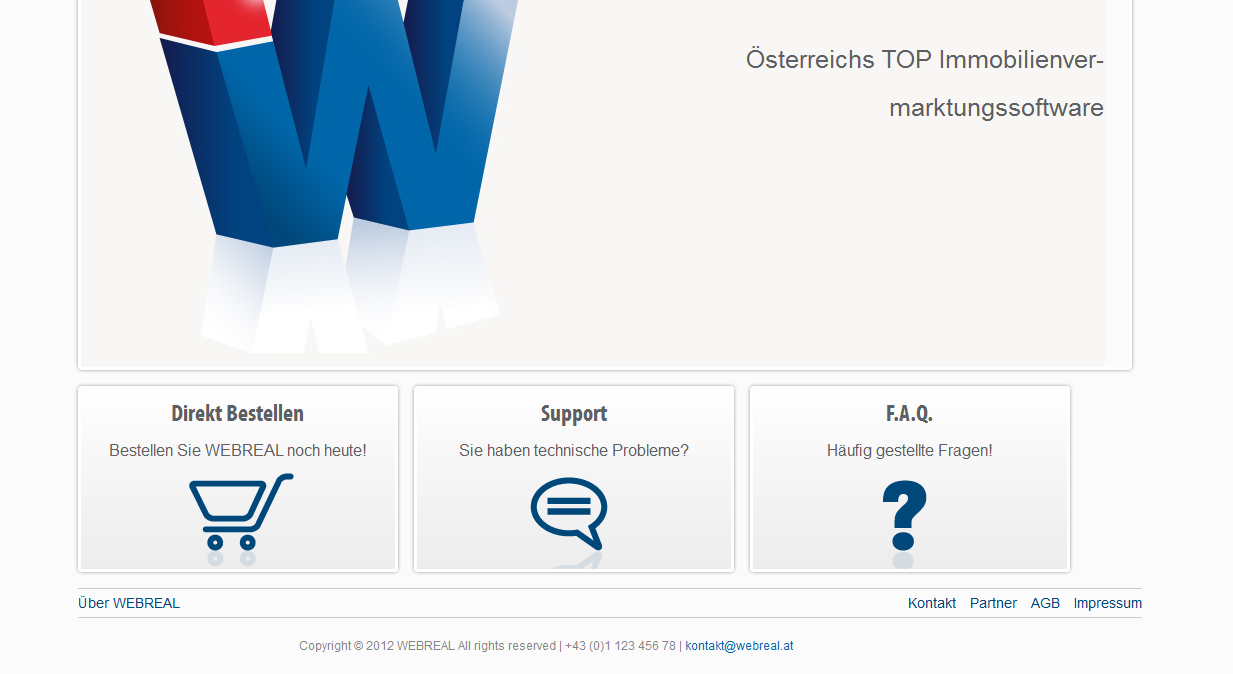
Task: Click the kontakt@webreal.at email link
Action: click(739, 646)
